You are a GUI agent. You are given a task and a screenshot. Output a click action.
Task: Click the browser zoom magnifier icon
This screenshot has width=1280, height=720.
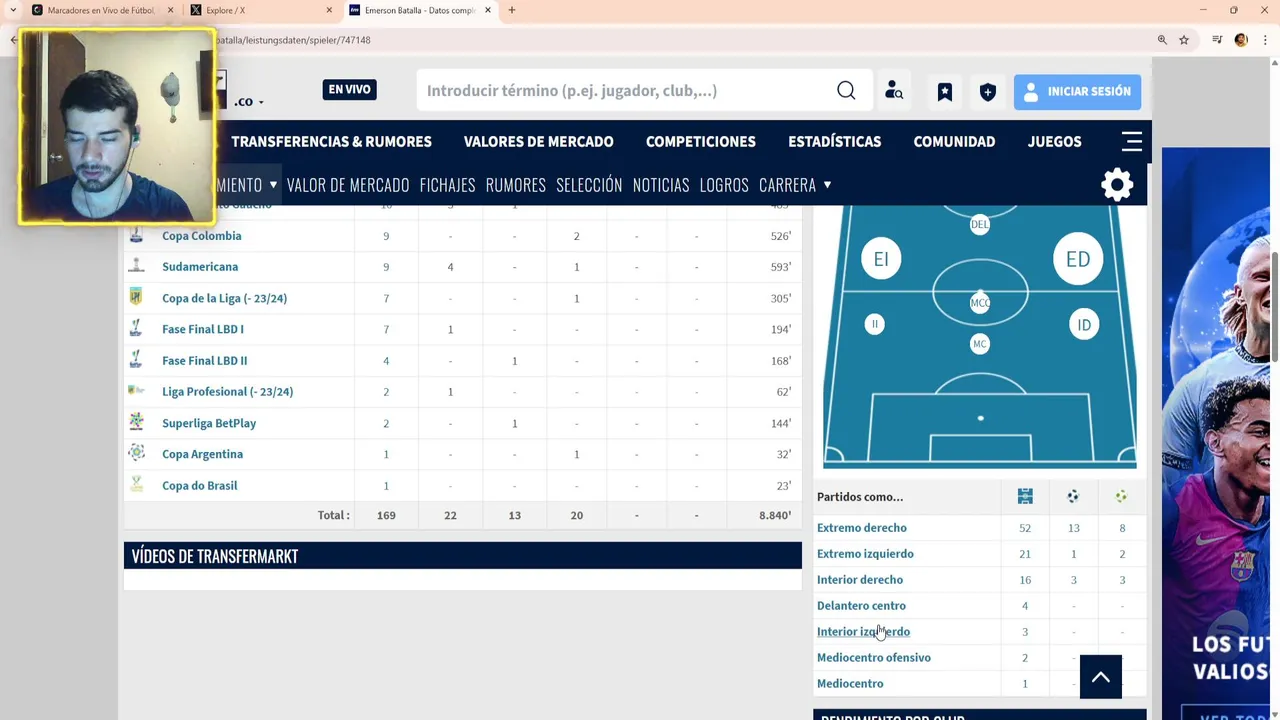pos(1162,40)
